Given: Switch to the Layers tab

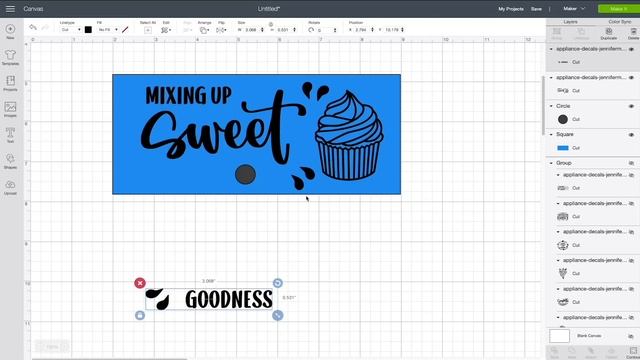Looking at the screenshot, I should (570, 22).
